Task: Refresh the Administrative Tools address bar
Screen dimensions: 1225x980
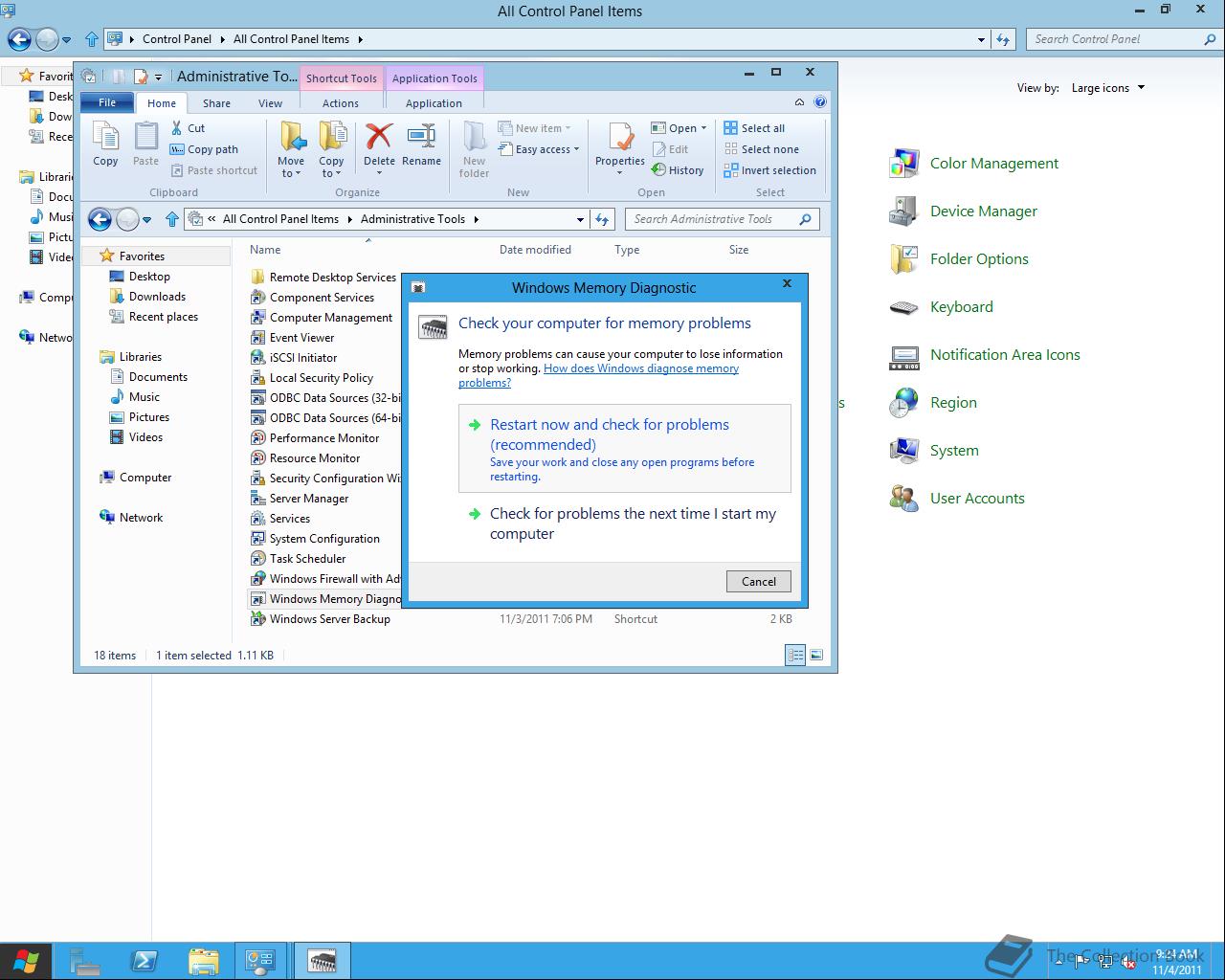Action: coord(602,219)
